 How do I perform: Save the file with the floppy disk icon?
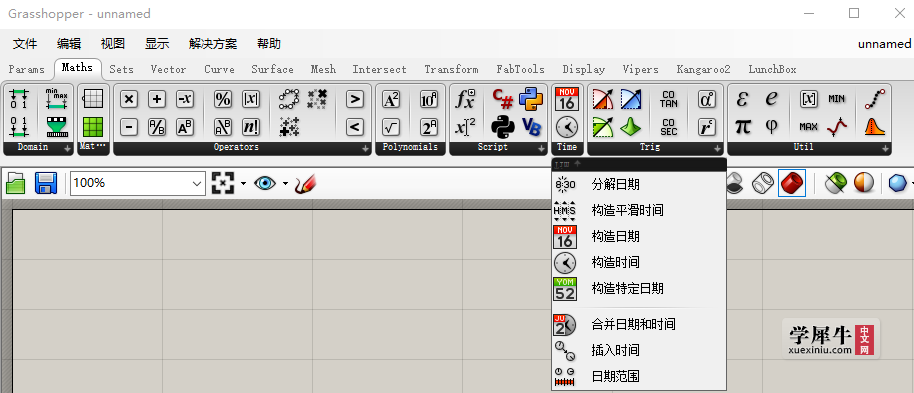pyautogui.click(x=45, y=183)
